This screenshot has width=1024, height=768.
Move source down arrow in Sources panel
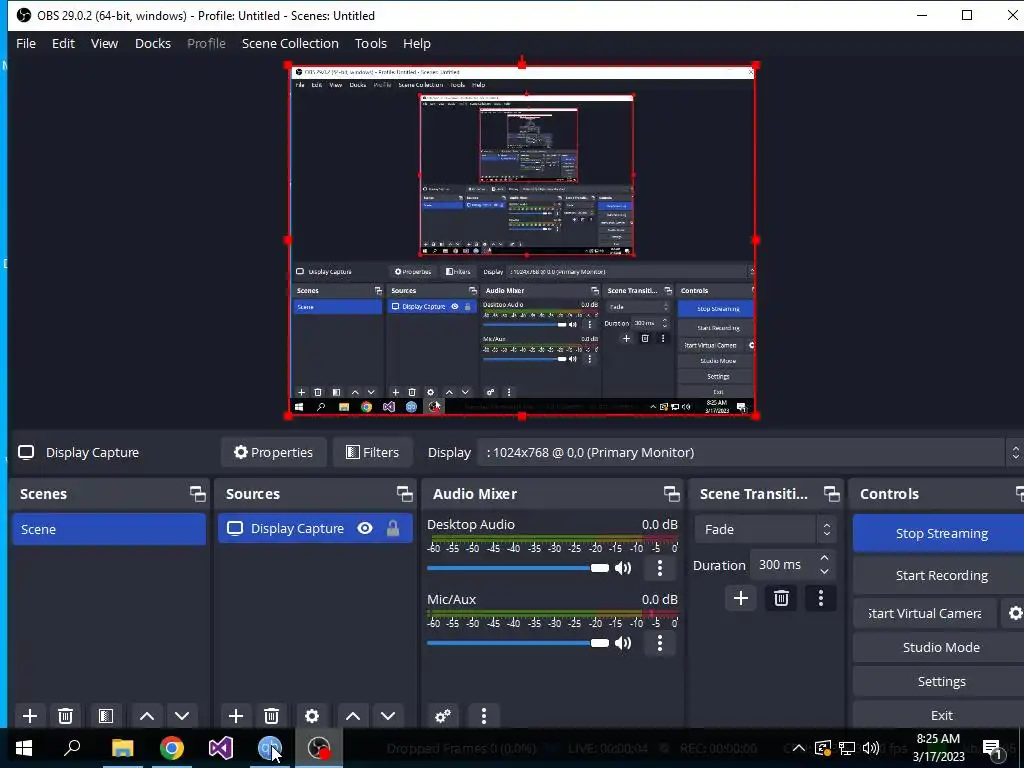[388, 716]
